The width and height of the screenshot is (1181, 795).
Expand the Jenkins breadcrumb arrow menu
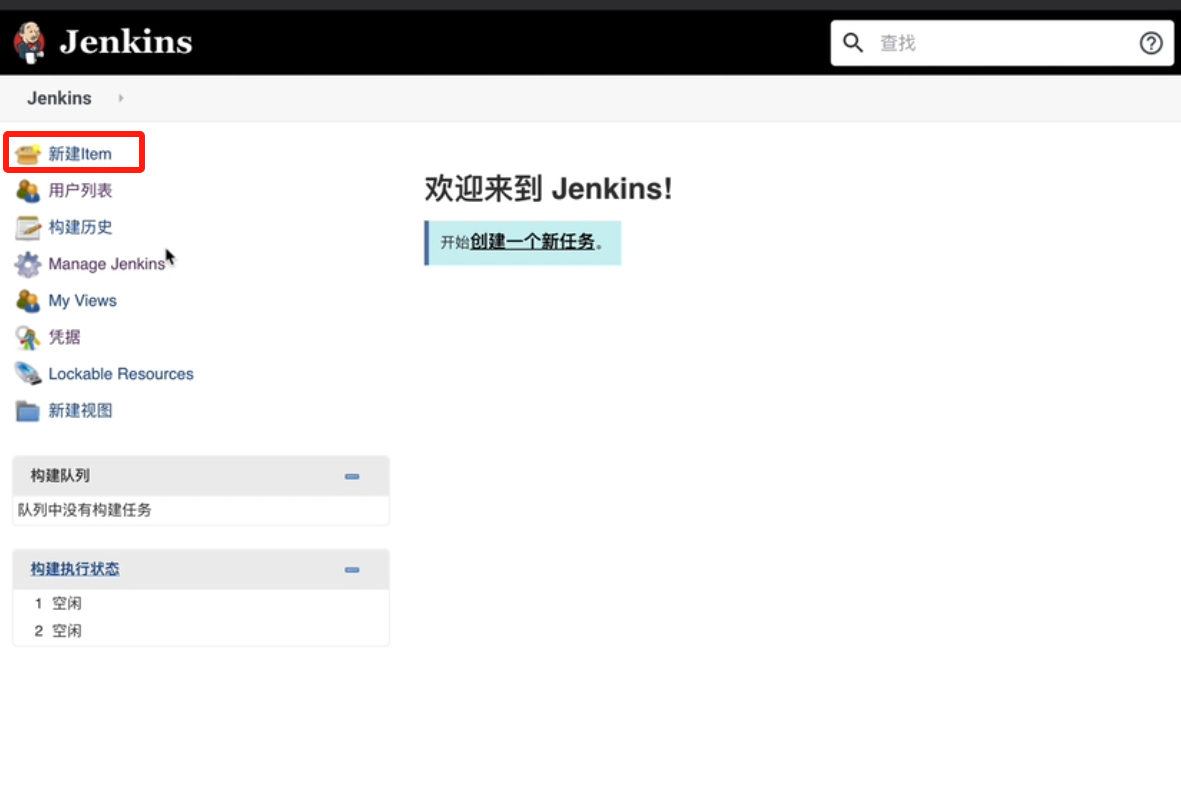(x=121, y=98)
